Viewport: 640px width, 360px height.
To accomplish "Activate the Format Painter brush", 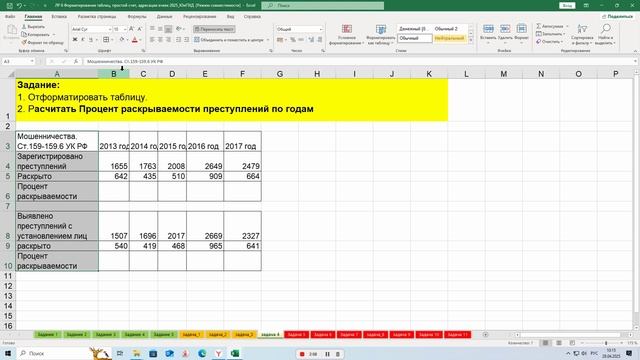I will (x=42, y=42).
